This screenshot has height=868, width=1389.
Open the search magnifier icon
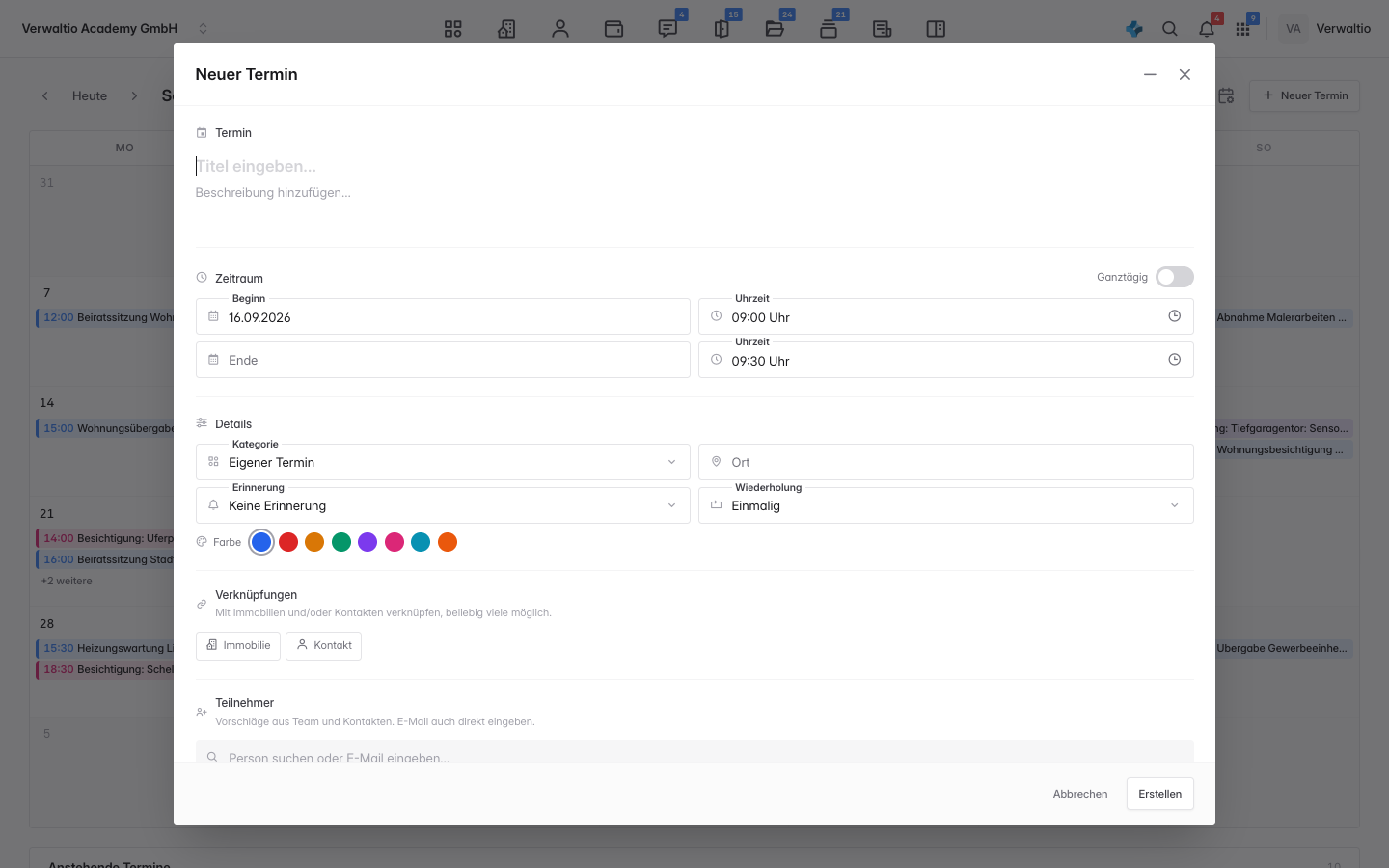pyautogui.click(x=1170, y=29)
